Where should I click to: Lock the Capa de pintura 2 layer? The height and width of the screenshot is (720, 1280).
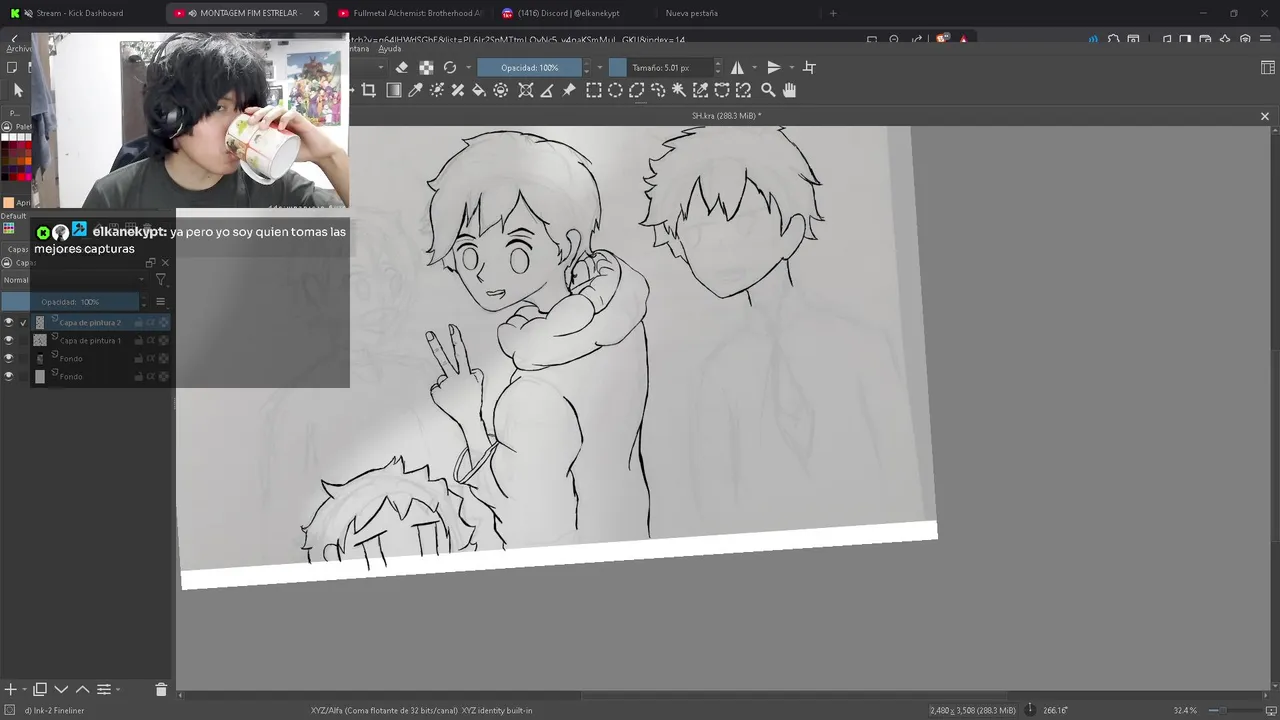[138, 322]
